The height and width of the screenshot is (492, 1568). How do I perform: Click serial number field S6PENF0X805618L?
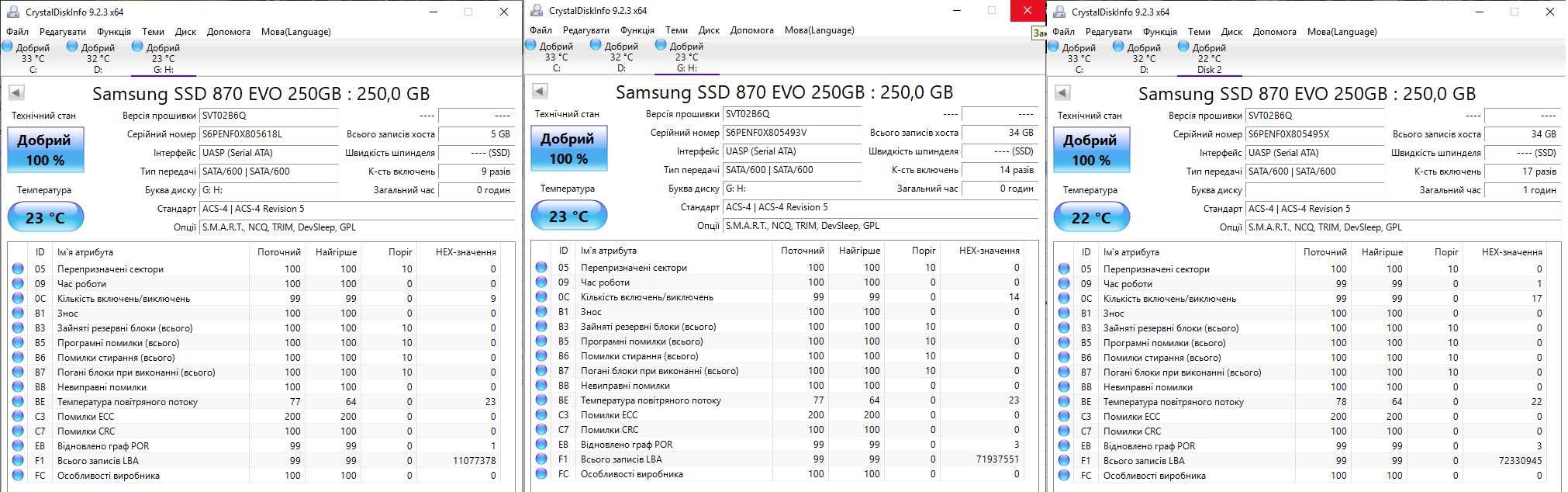269,134
